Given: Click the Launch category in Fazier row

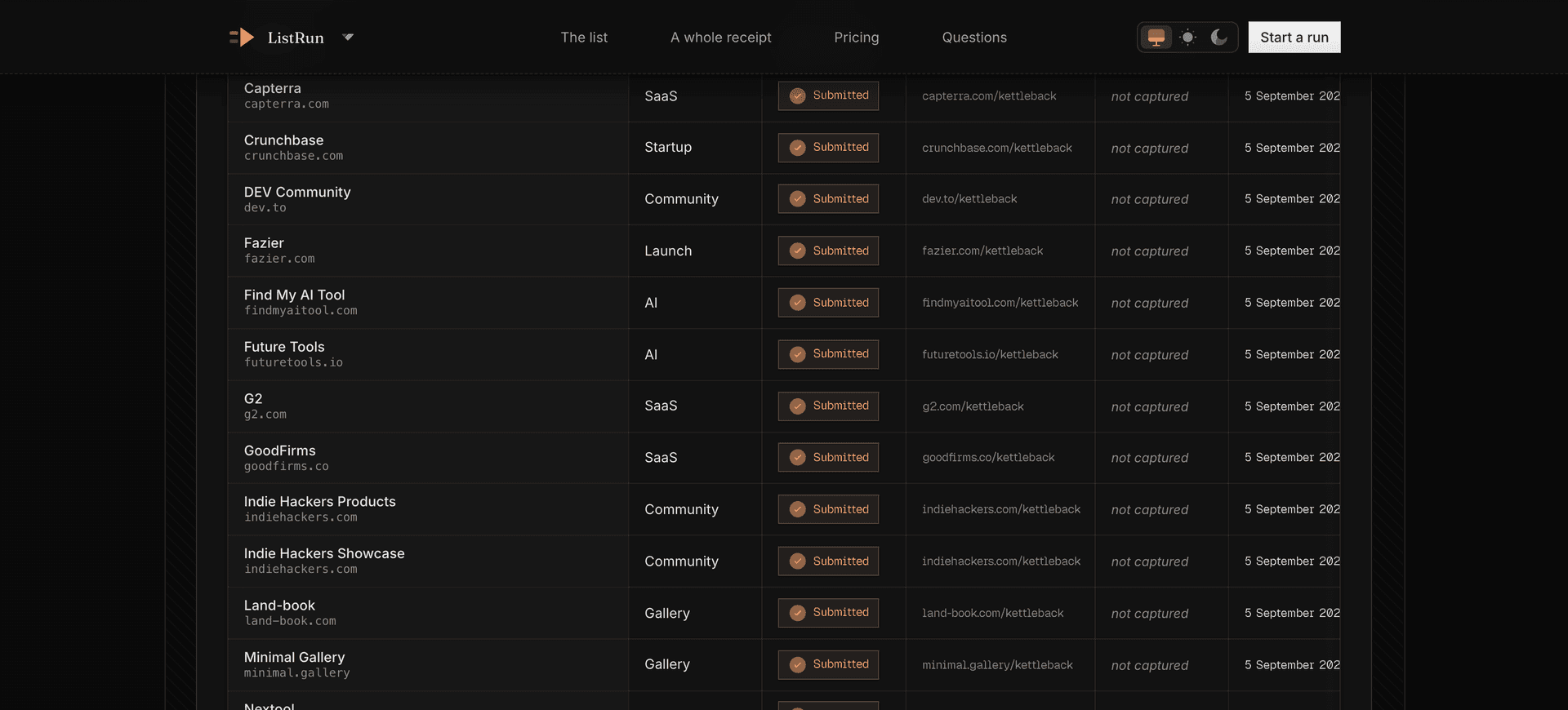Looking at the screenshot, I should [x=668, y=251].
